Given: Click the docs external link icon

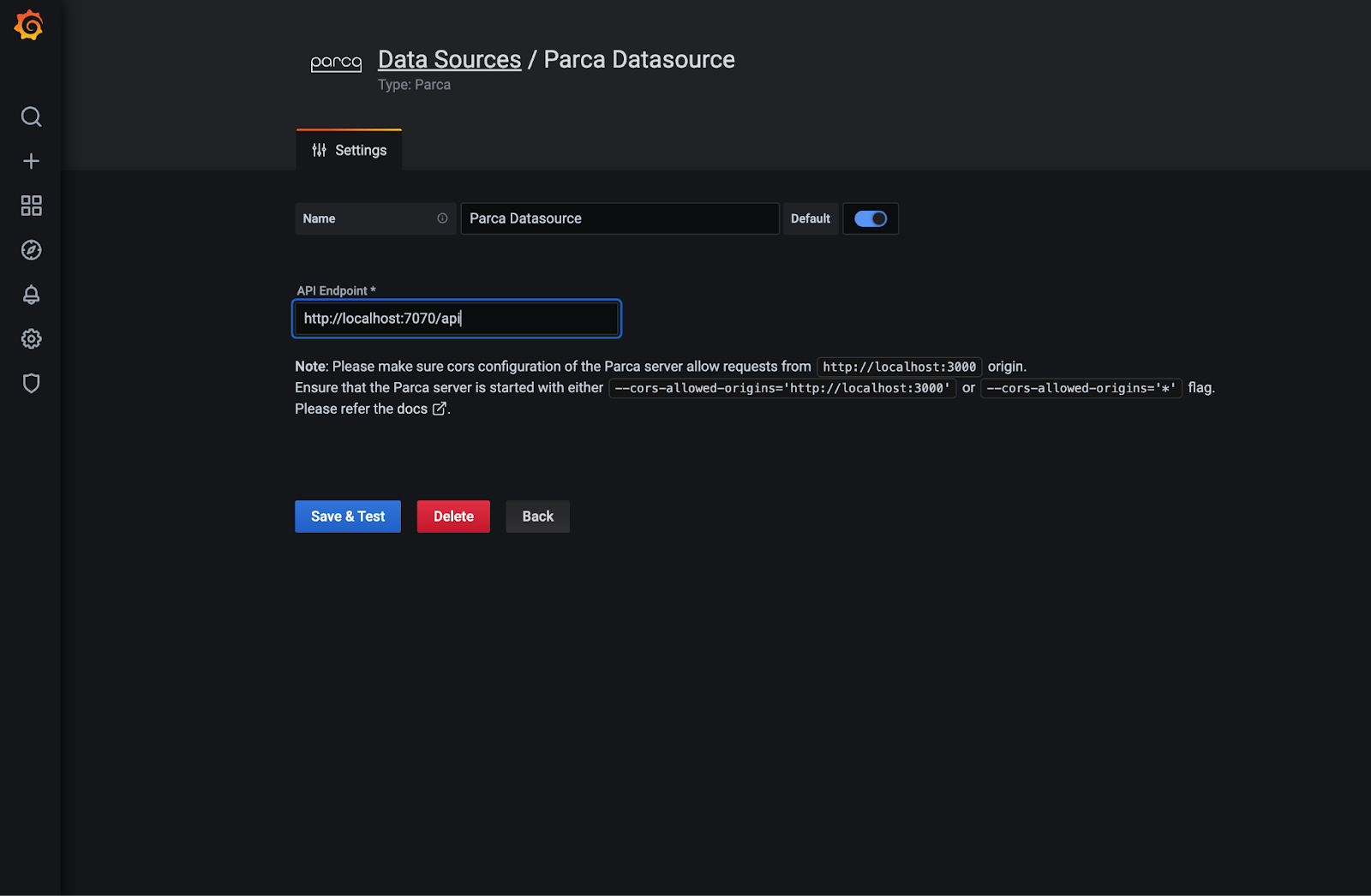Looking at the screenshot, I should (x=439, y=409).
